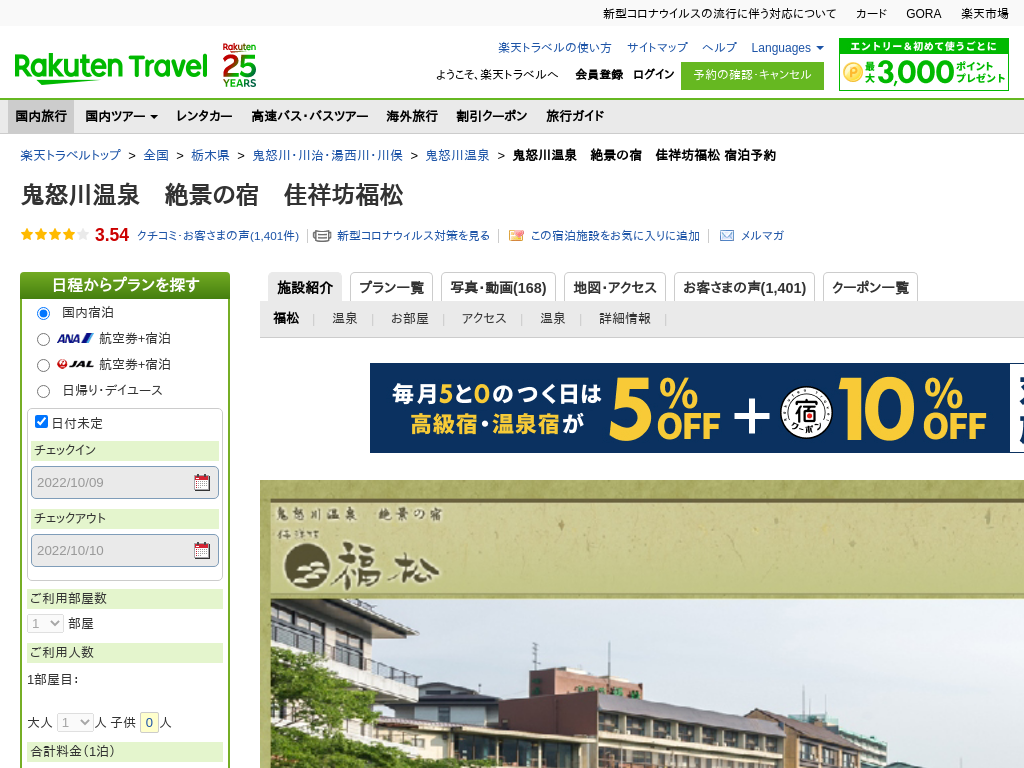The image size is (1024, 768).
Task: Click the 福松 hotel logo in the image
Action: tap(362, 567)
